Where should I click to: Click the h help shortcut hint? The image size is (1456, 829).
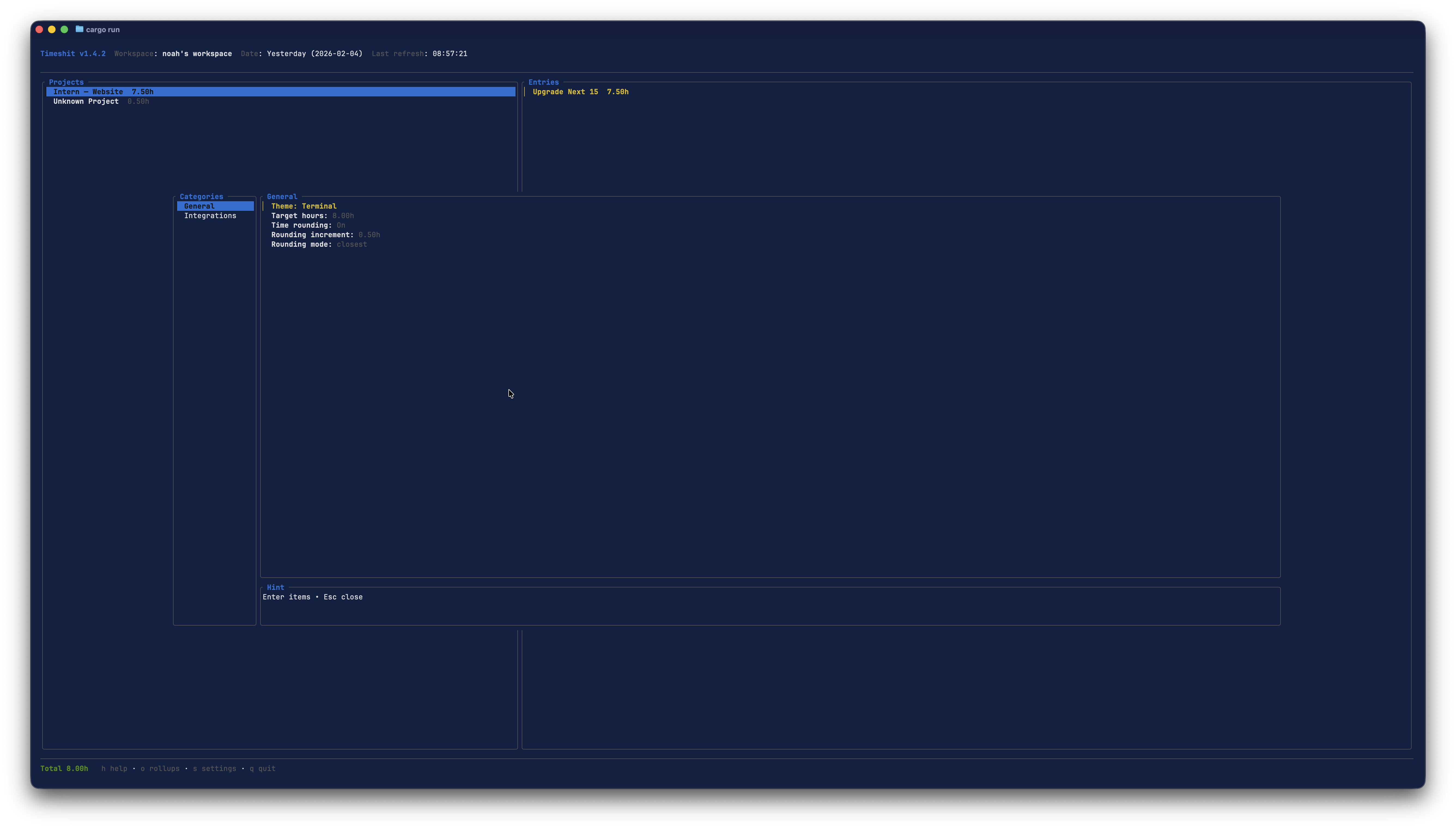[114, 769]
